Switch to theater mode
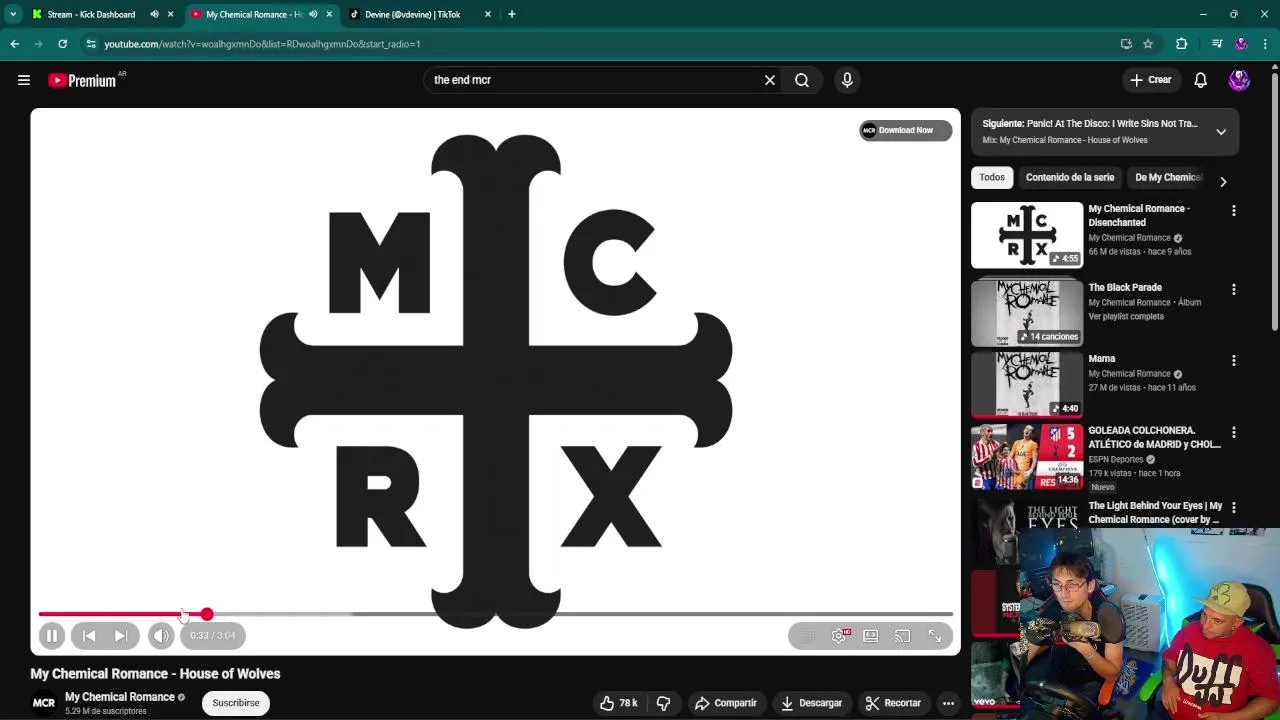 pyautogui.click(x=871, y=636)
